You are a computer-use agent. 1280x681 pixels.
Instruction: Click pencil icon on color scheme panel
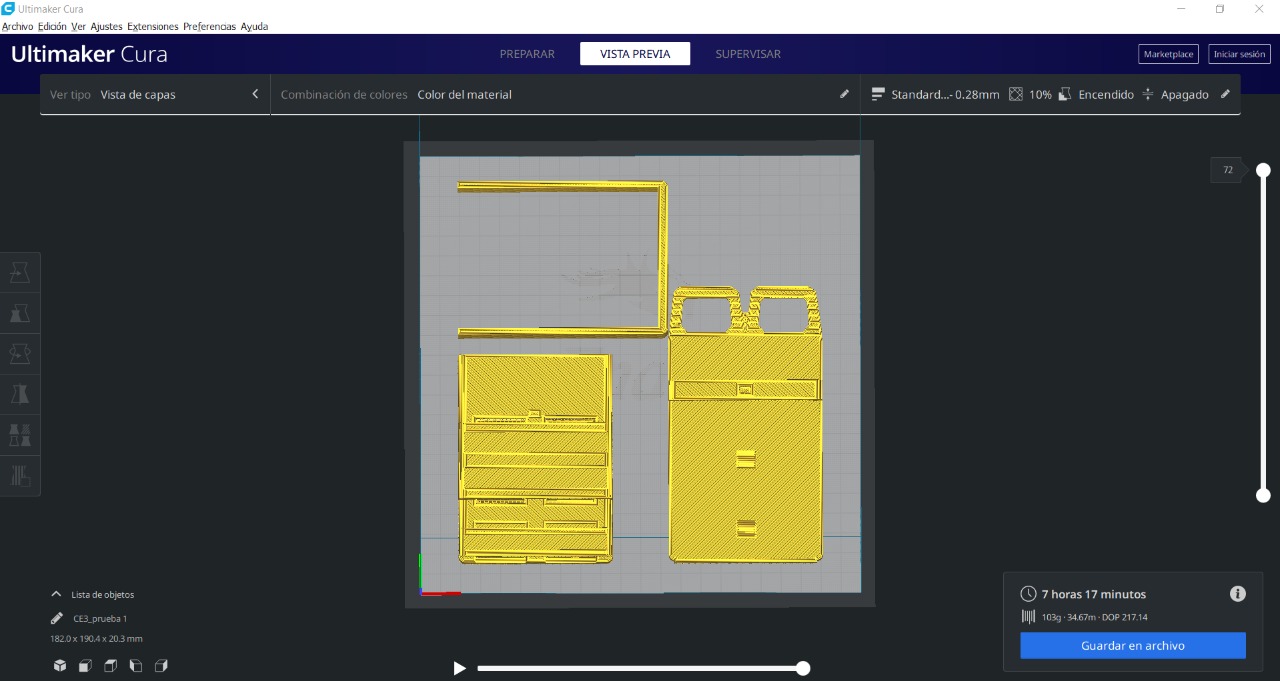844,94
